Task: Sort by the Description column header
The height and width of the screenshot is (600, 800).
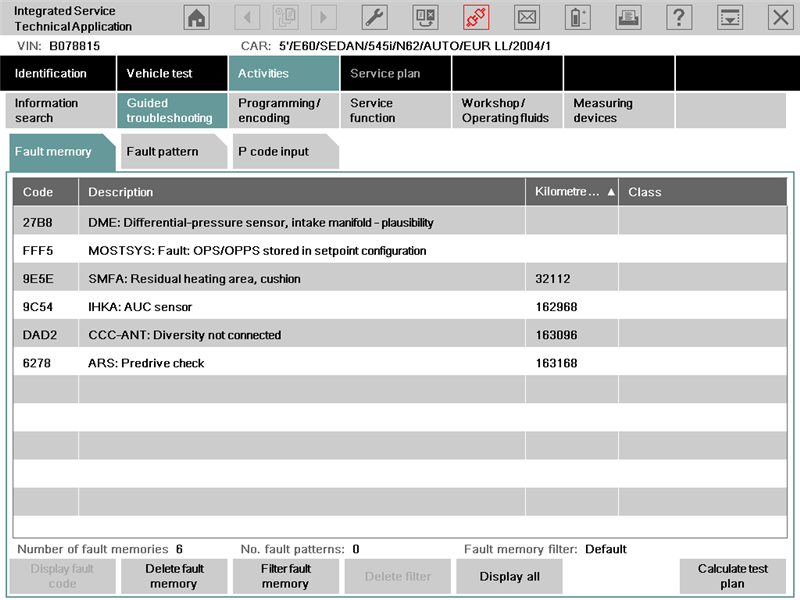Action: (x=302, y=192)
